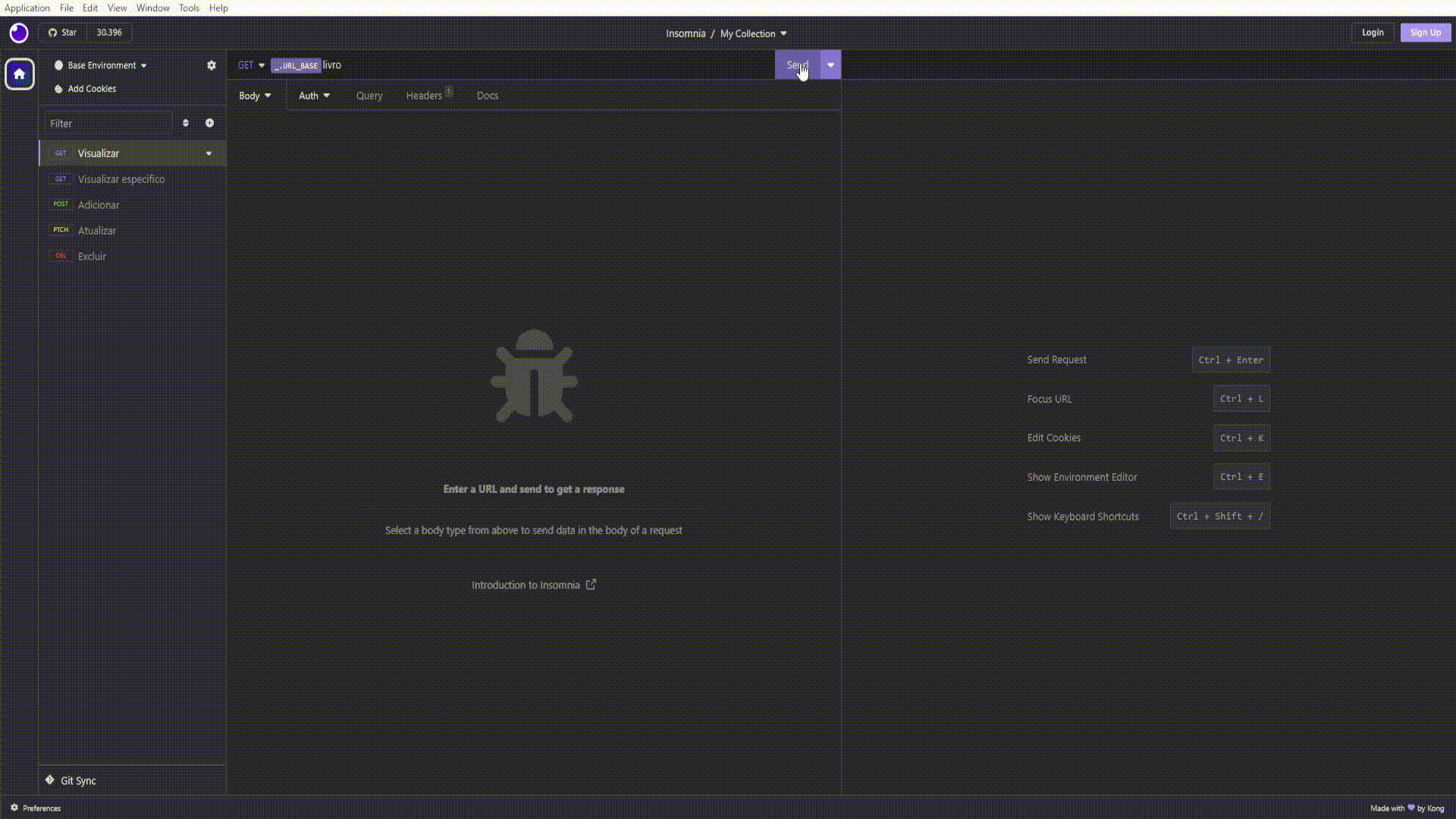Expand the GET method dropdown
Screen dimensions: 1456x819
251,65
